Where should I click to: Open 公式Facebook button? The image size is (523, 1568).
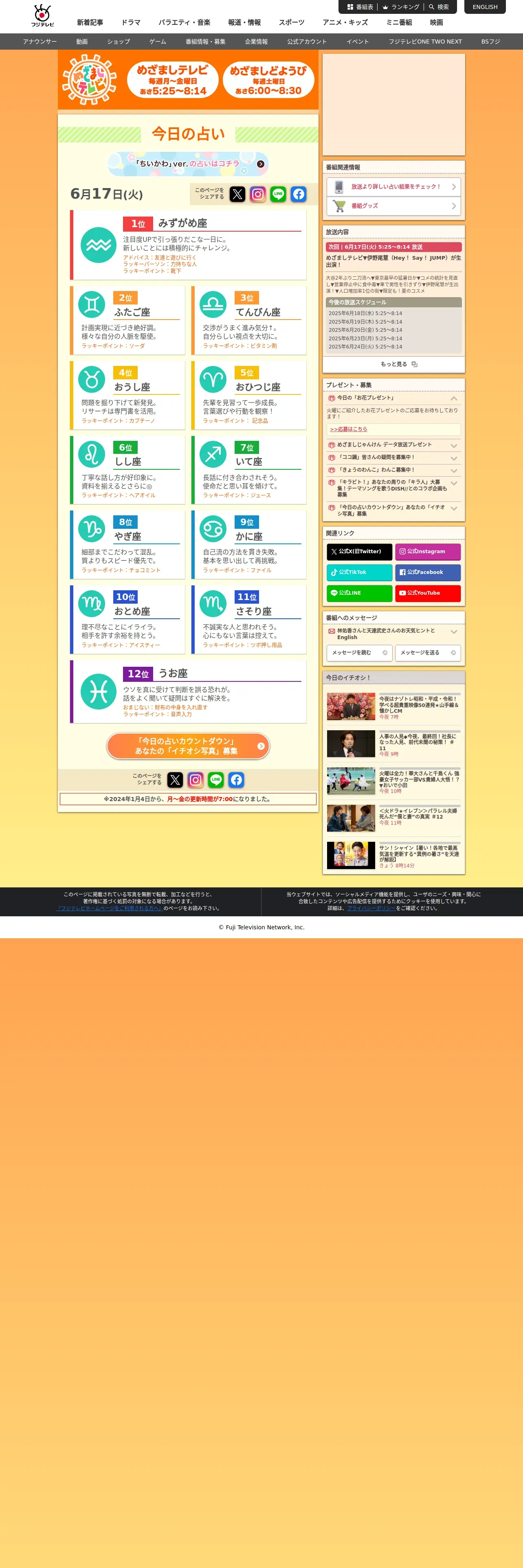pyautogui.click(x=428, y=572)
